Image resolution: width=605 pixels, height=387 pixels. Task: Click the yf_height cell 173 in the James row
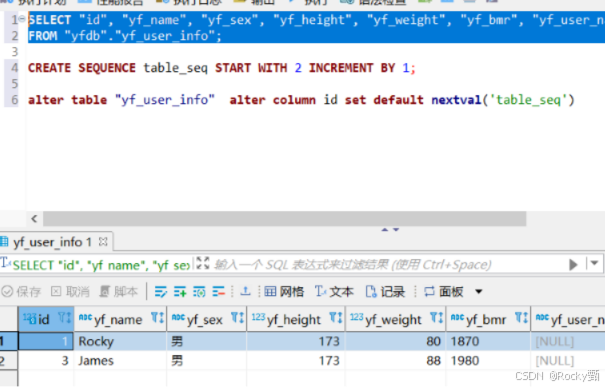tap(296, 360)
